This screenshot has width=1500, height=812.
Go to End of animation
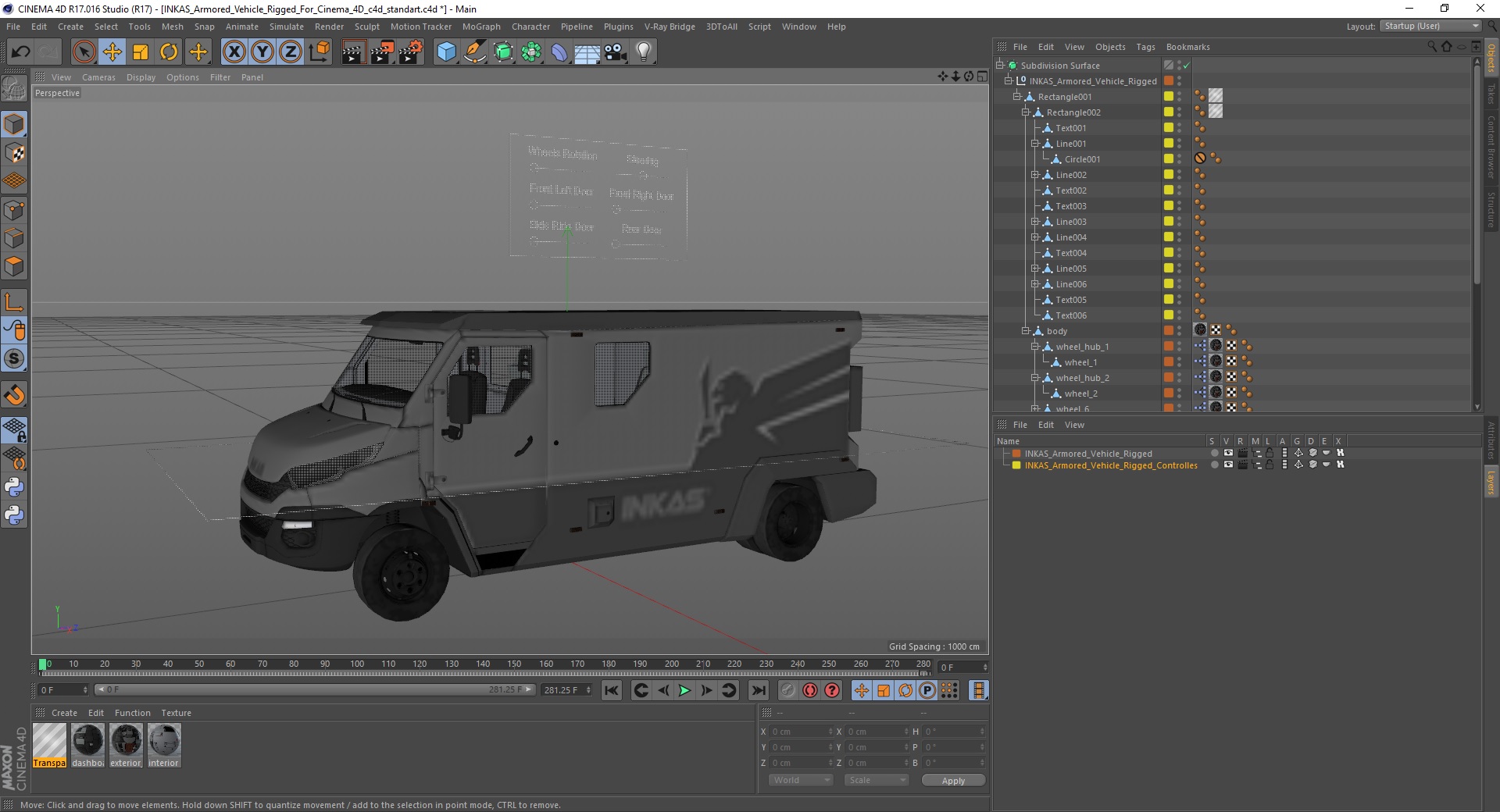pos(759,690)
